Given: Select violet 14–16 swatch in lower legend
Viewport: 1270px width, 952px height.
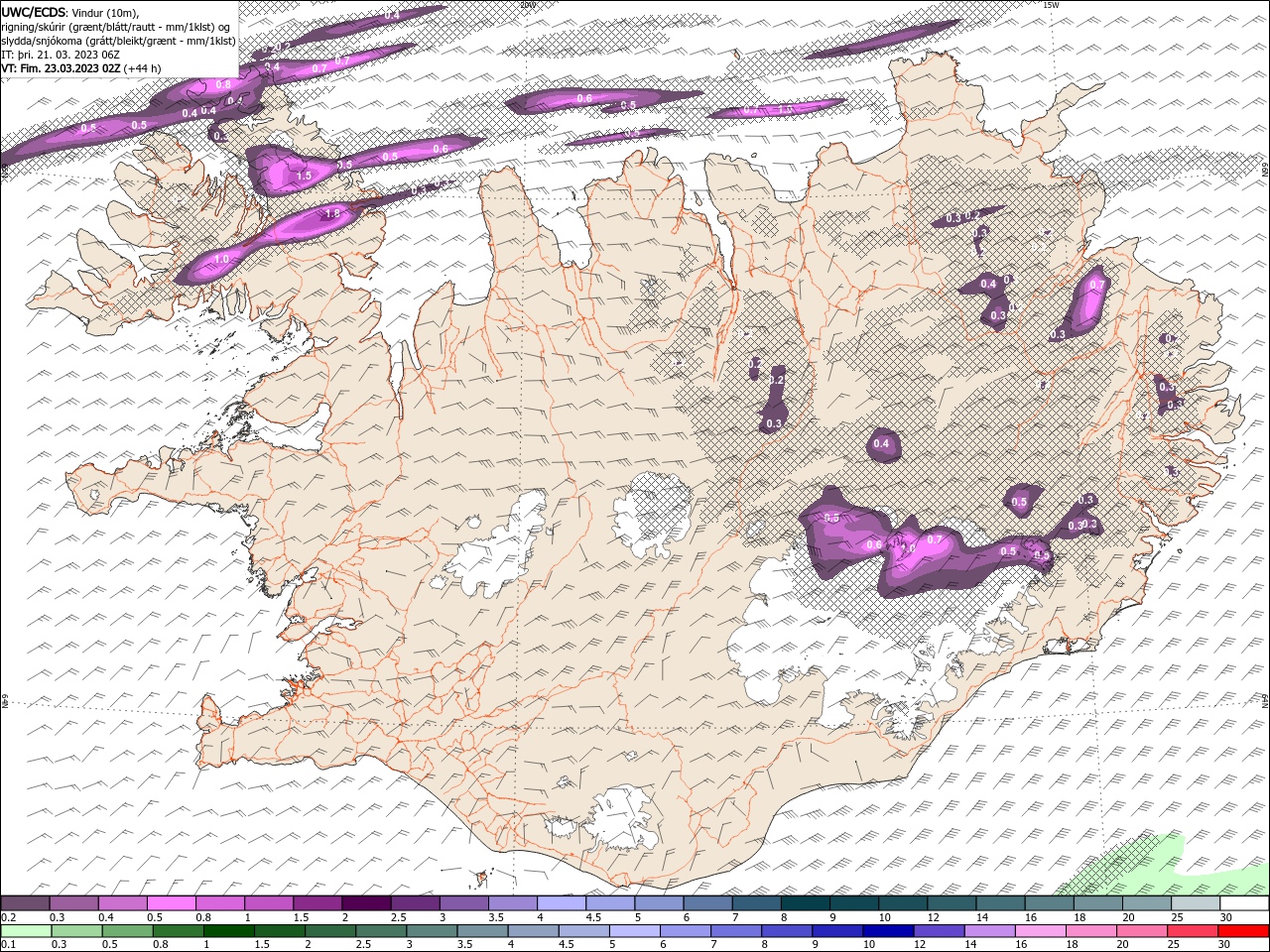Looking at the screenshot, I should 990,931.
